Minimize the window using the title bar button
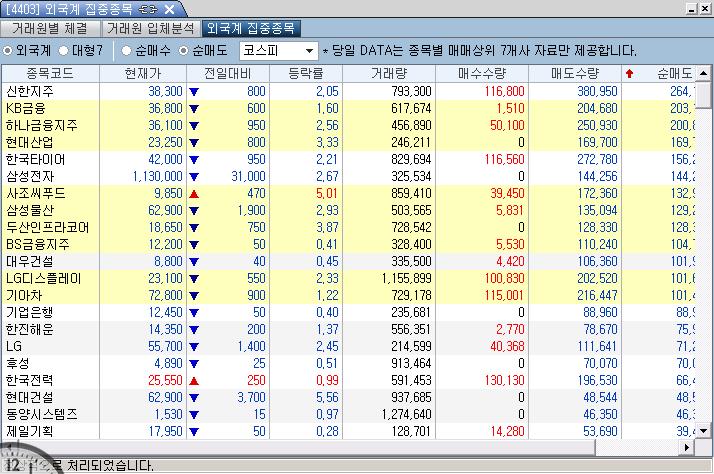Screen dimensions: 714x474 693,8
